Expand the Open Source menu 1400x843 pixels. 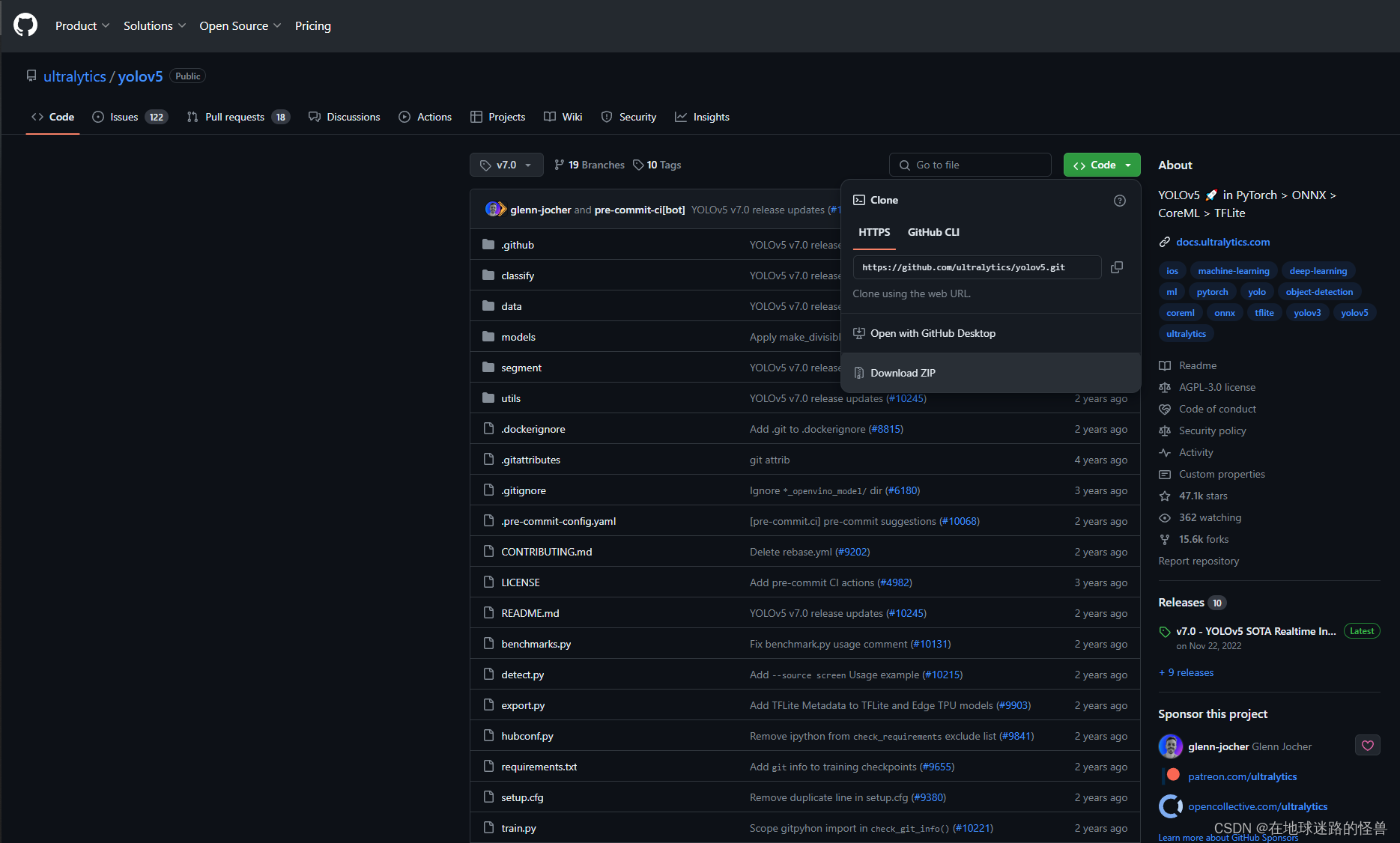(240, 25)
